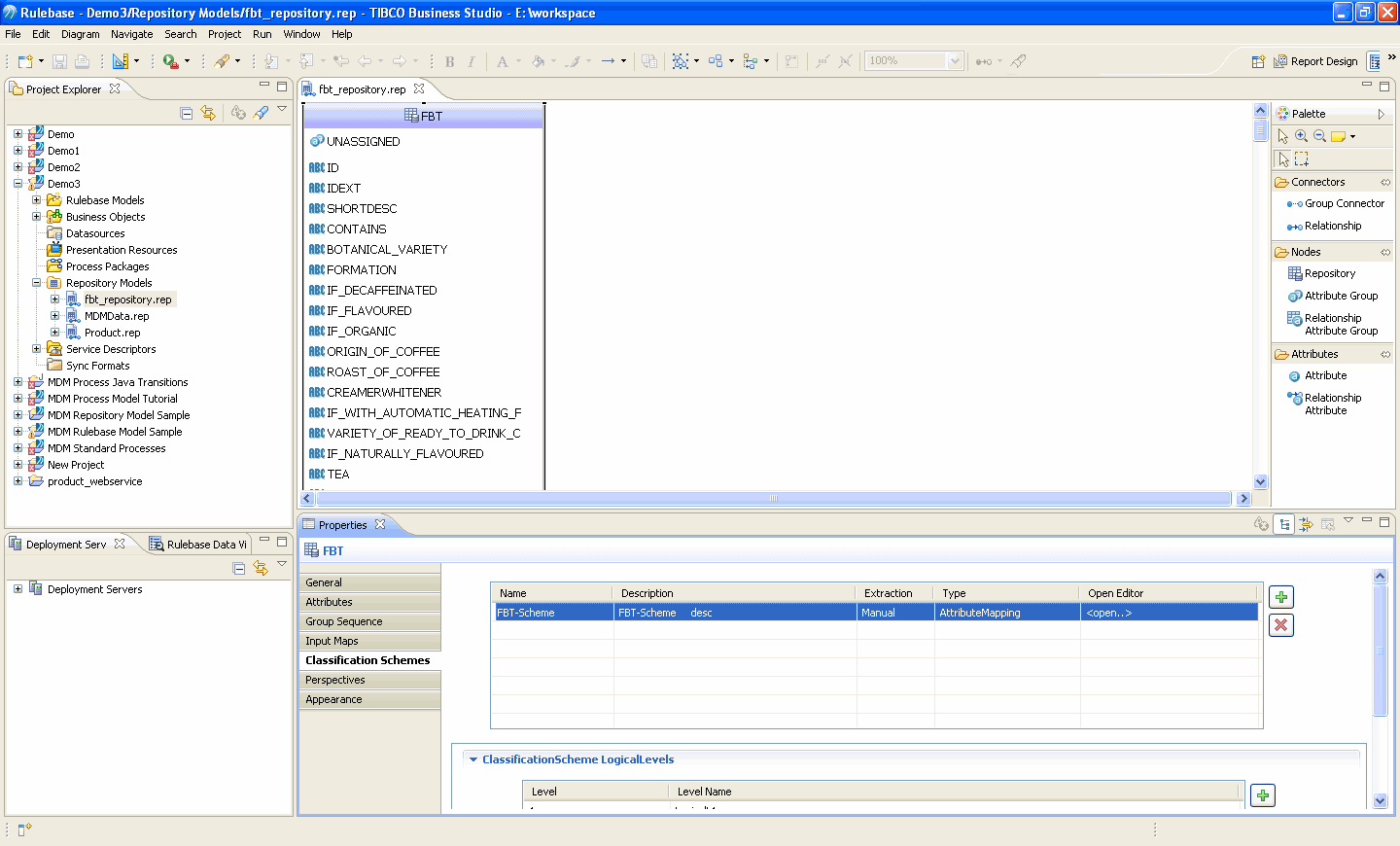1400x846 pixels.
Task: Delete classification scheme with red X button
Action: tap(1281, 625)
